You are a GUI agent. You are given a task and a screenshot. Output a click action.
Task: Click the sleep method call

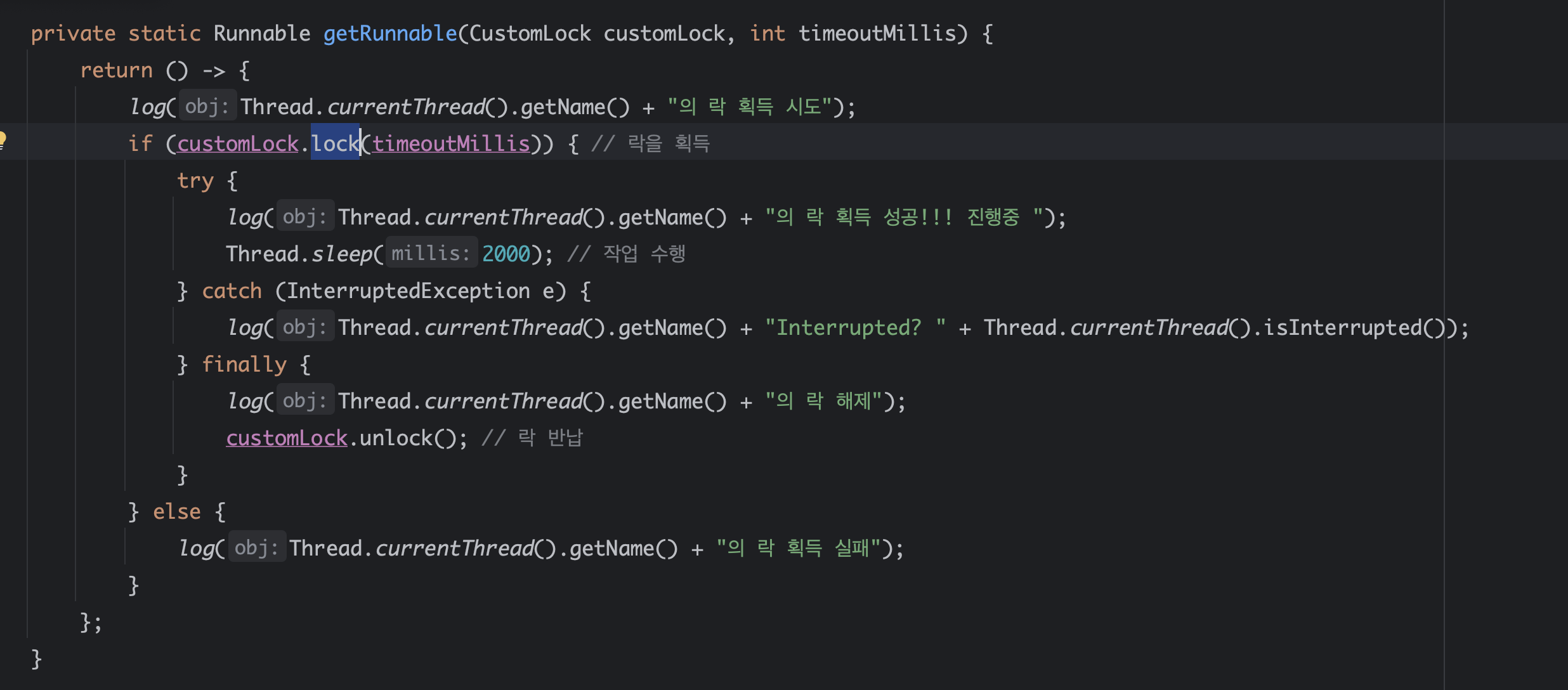click(x=341, y=254)
